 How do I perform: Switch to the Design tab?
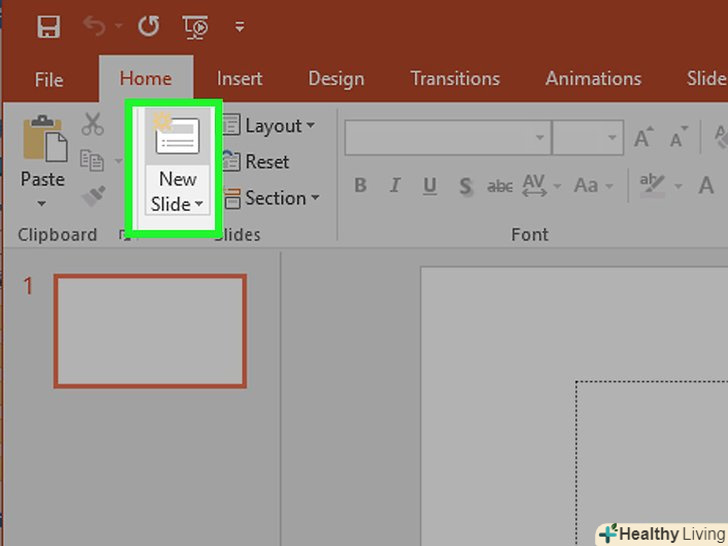click(336, 79)
